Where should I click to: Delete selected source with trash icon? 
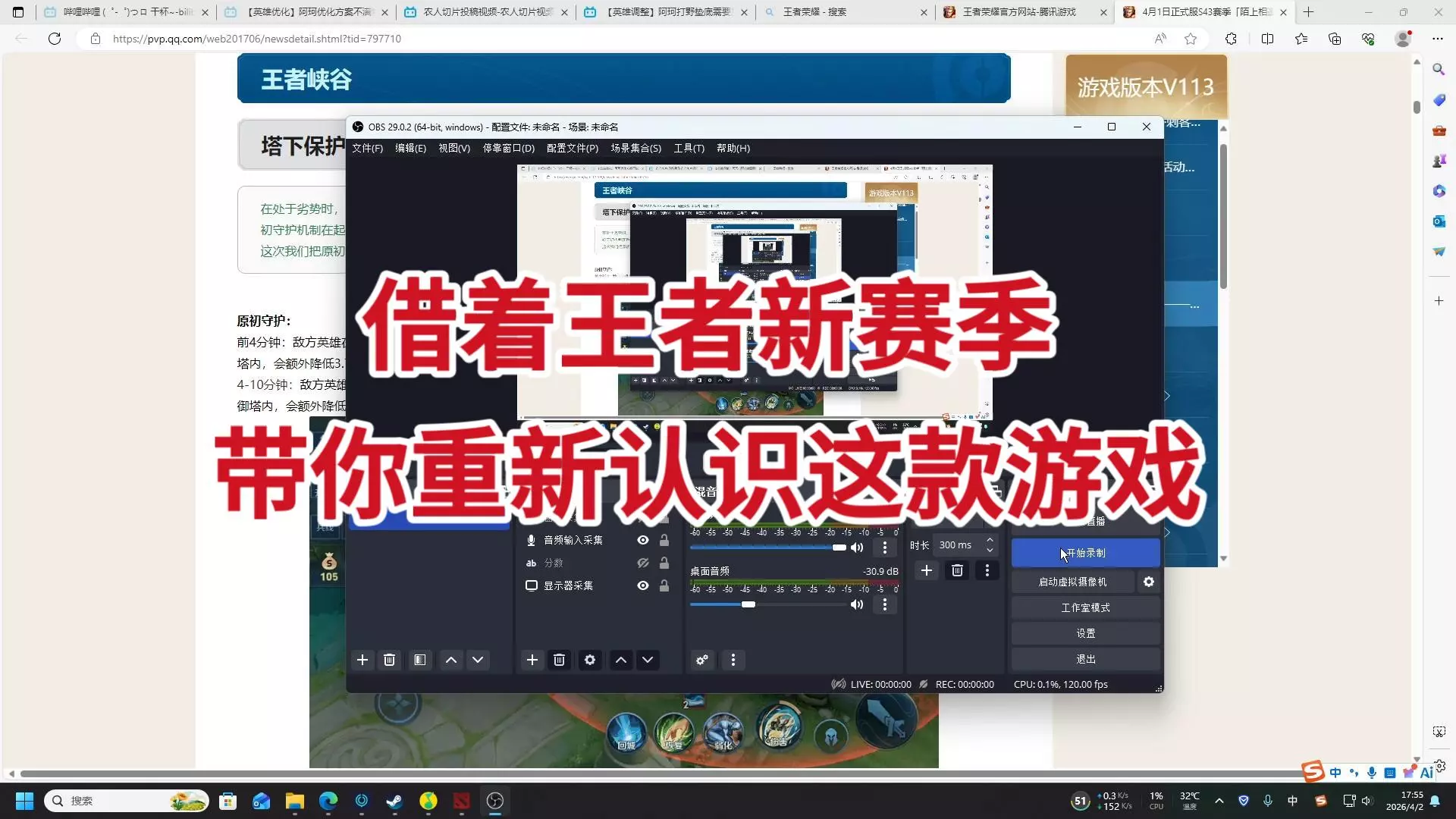point(559,660)
